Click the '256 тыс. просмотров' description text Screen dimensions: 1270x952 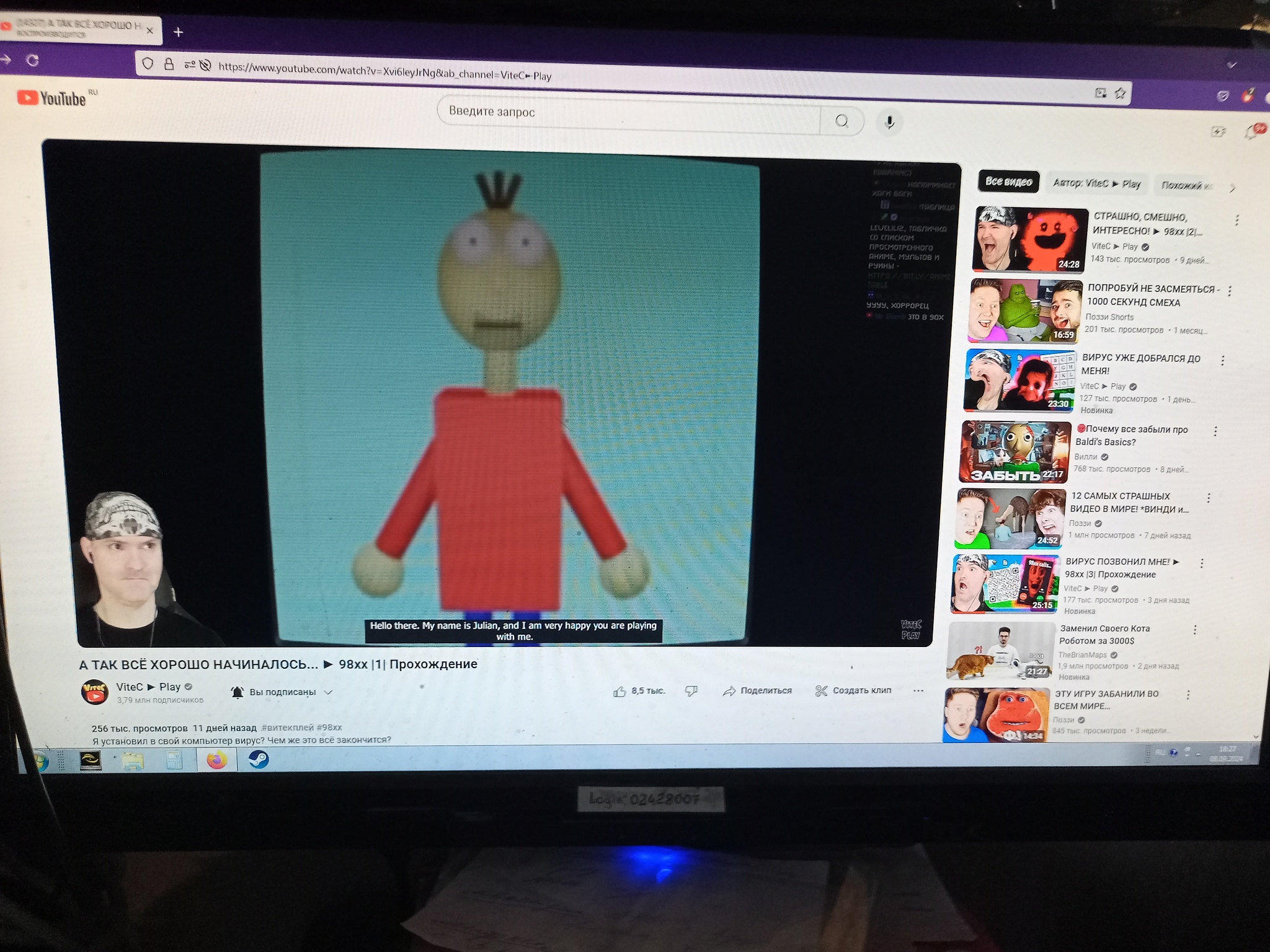click(140, 728)
